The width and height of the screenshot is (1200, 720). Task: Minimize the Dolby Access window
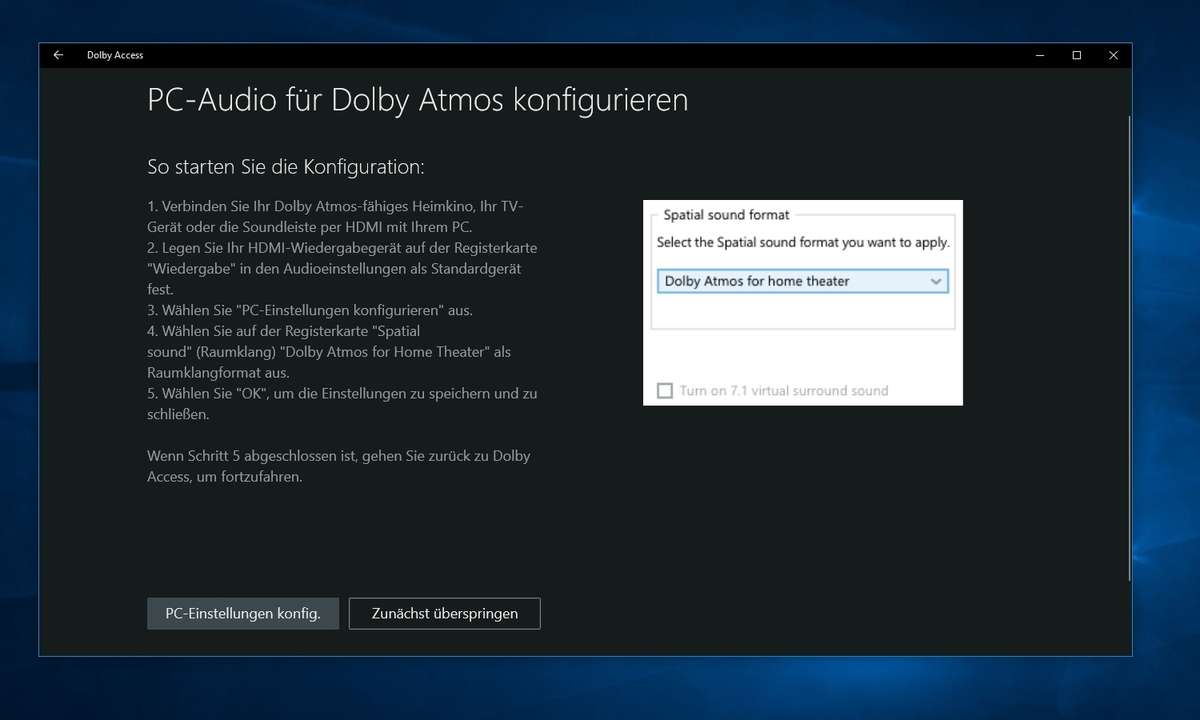tap(1040, 55)
